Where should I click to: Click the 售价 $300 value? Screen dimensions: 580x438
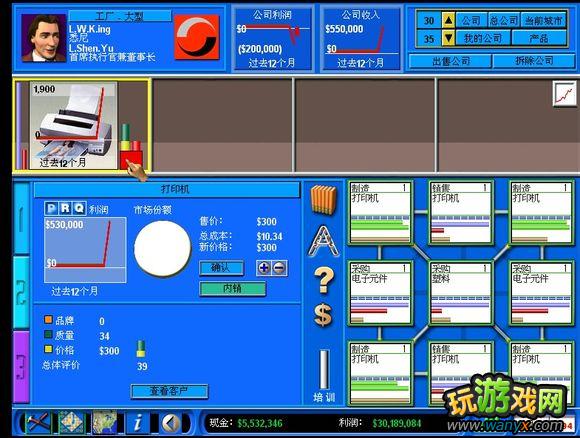pyautogui.click(x=266, y=222)
